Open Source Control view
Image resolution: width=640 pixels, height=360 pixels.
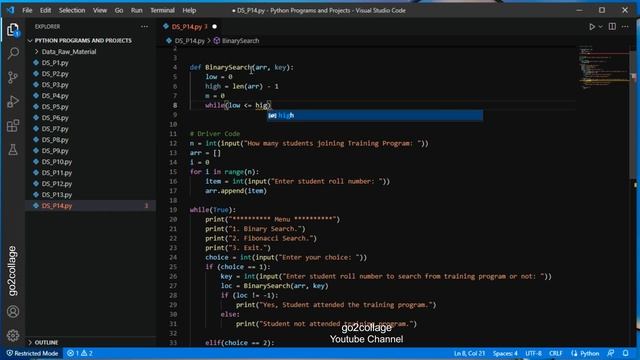point(13,77)
